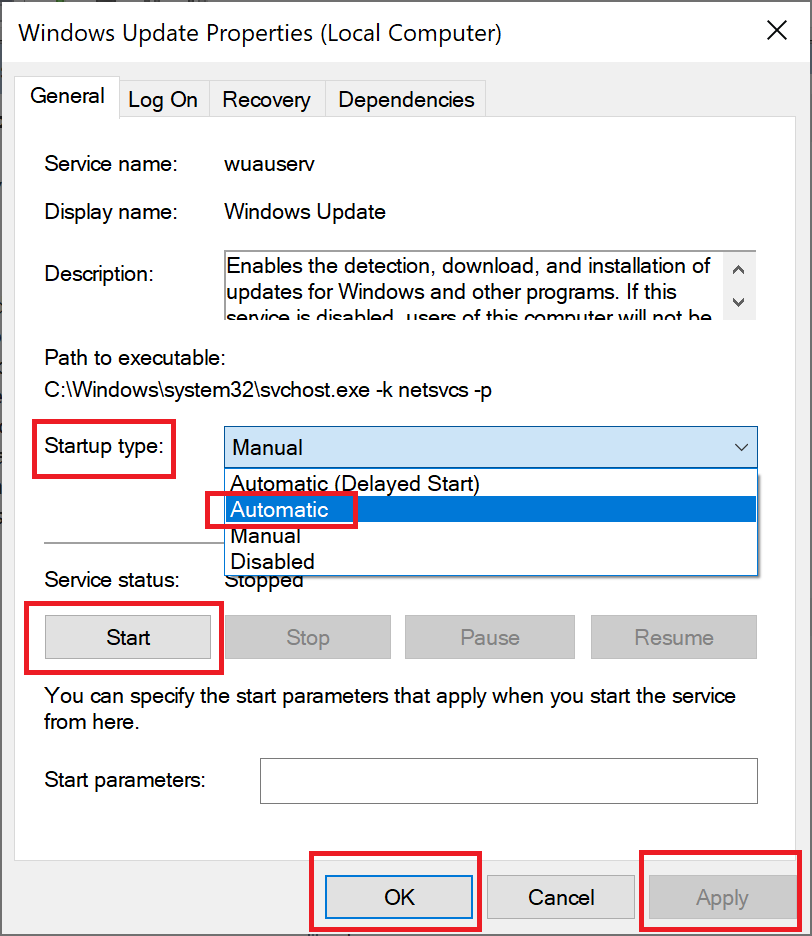The height and width of the screenshot is (936, 812).
Task: Click the greyed-out Stop button
Action: pyautogui.click(x=307, y=637)
